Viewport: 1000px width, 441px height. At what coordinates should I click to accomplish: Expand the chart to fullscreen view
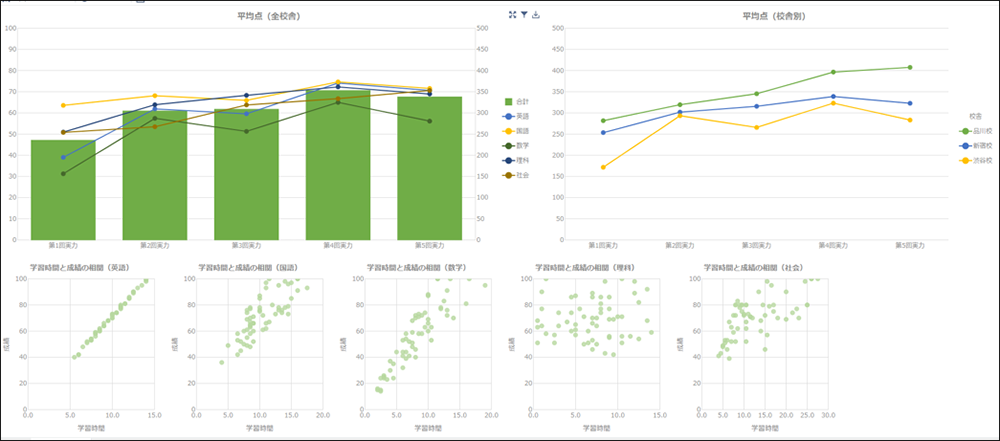tap(512, 15)
